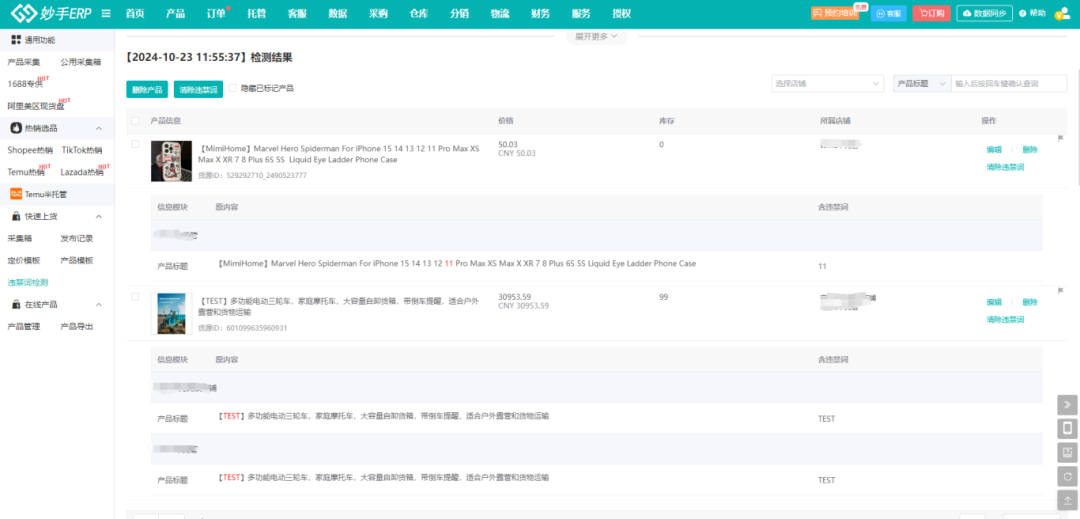Collapse the 热销选品 sidebar group
Image resolution: width=1080 pixels, height=519 pixels.
pos(98,129)
